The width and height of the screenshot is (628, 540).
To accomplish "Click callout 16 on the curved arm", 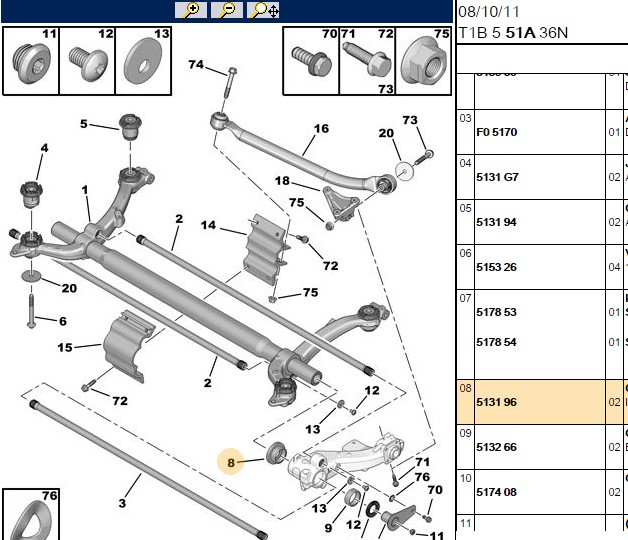I will pyautogui.click(x=321, y=129).
